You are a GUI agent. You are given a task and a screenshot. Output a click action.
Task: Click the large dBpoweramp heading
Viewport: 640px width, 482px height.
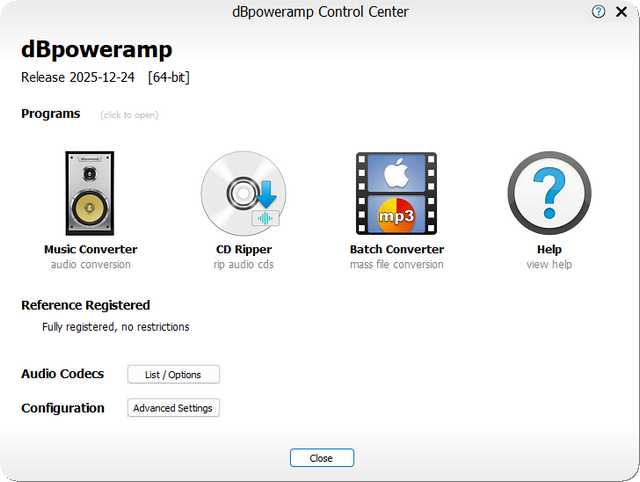[97, 50]
